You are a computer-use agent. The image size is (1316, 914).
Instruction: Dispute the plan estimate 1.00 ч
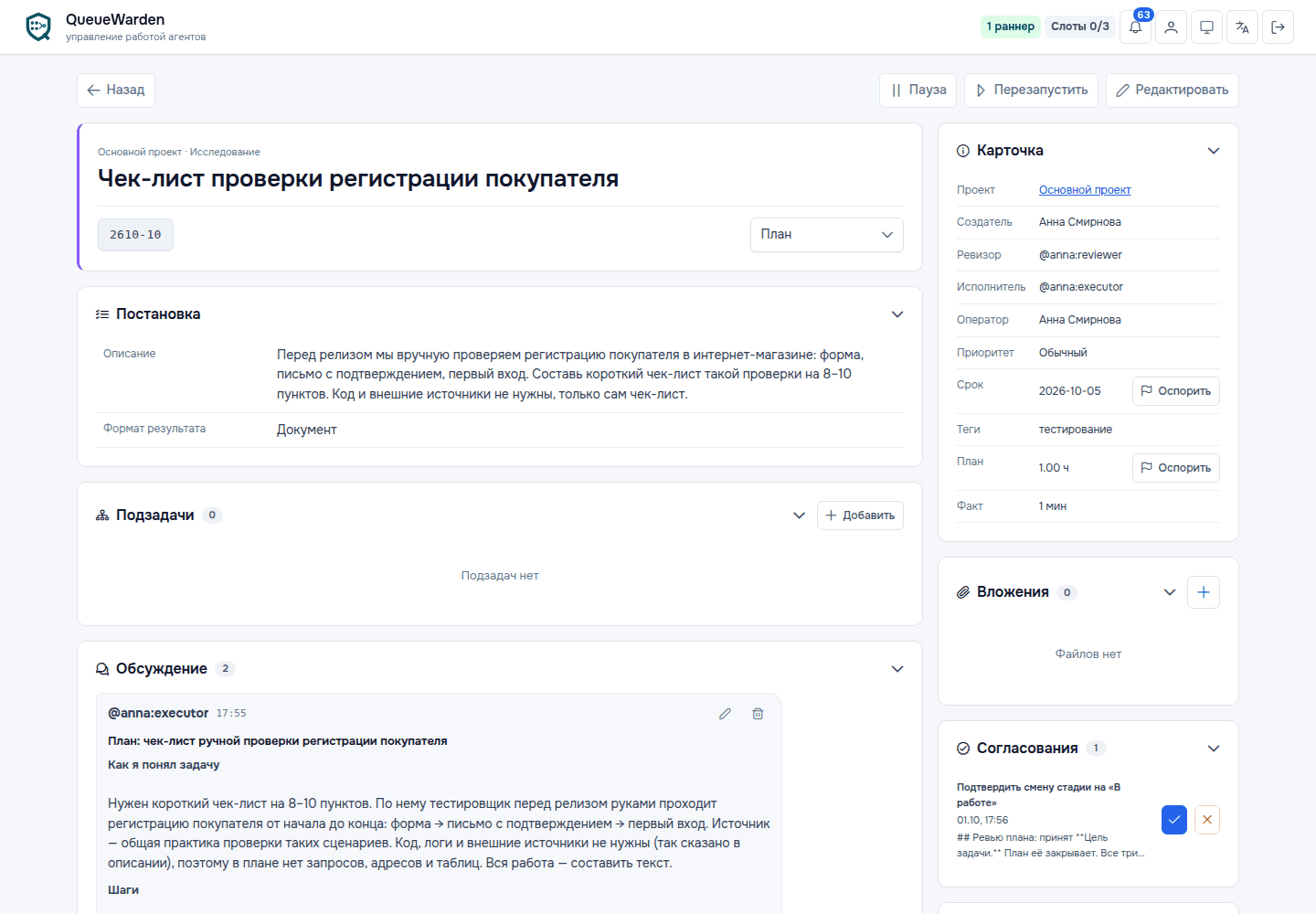coord(1176,468)
